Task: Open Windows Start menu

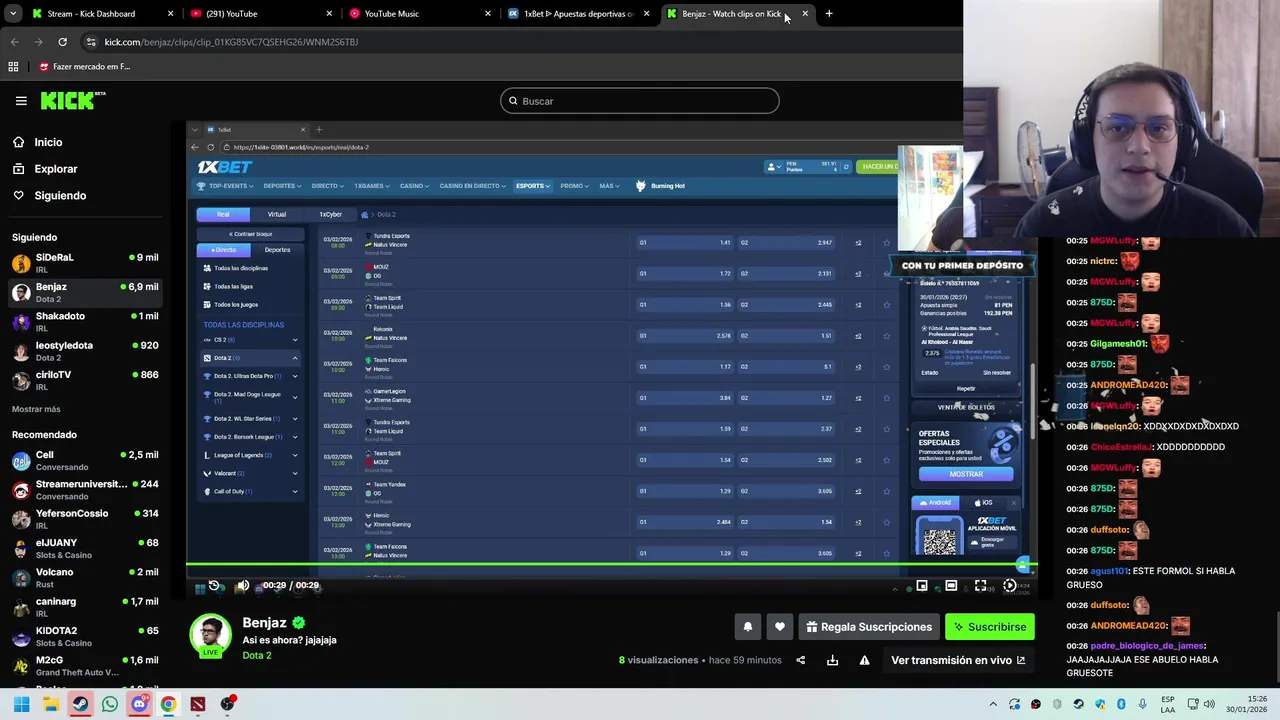Action: tap(21, 704)
